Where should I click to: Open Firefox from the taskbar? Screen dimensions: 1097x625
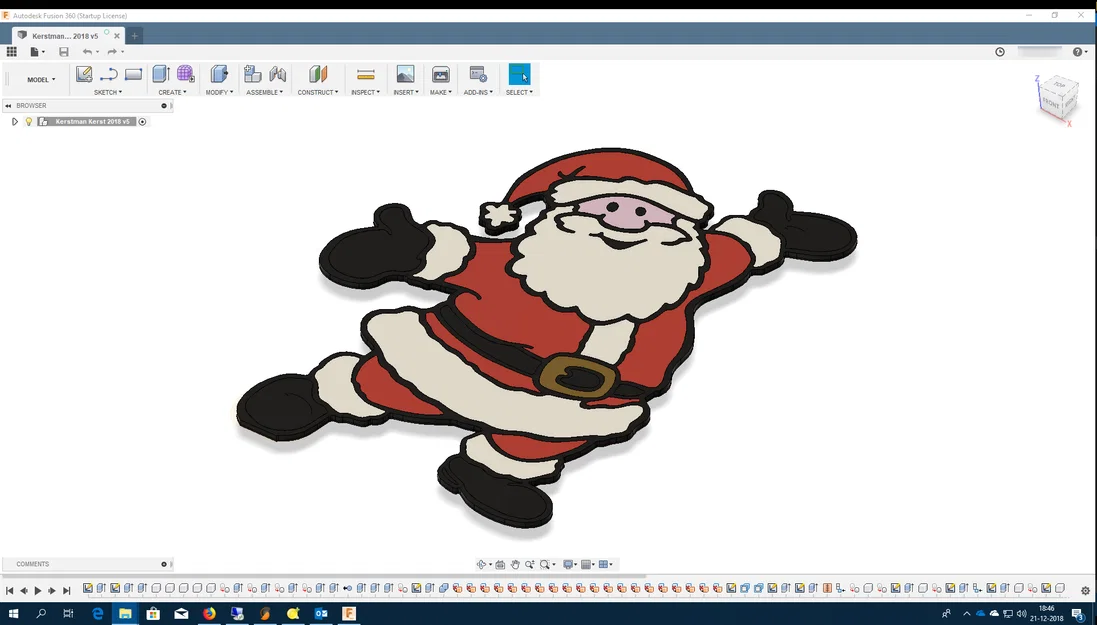coord(209,614)
